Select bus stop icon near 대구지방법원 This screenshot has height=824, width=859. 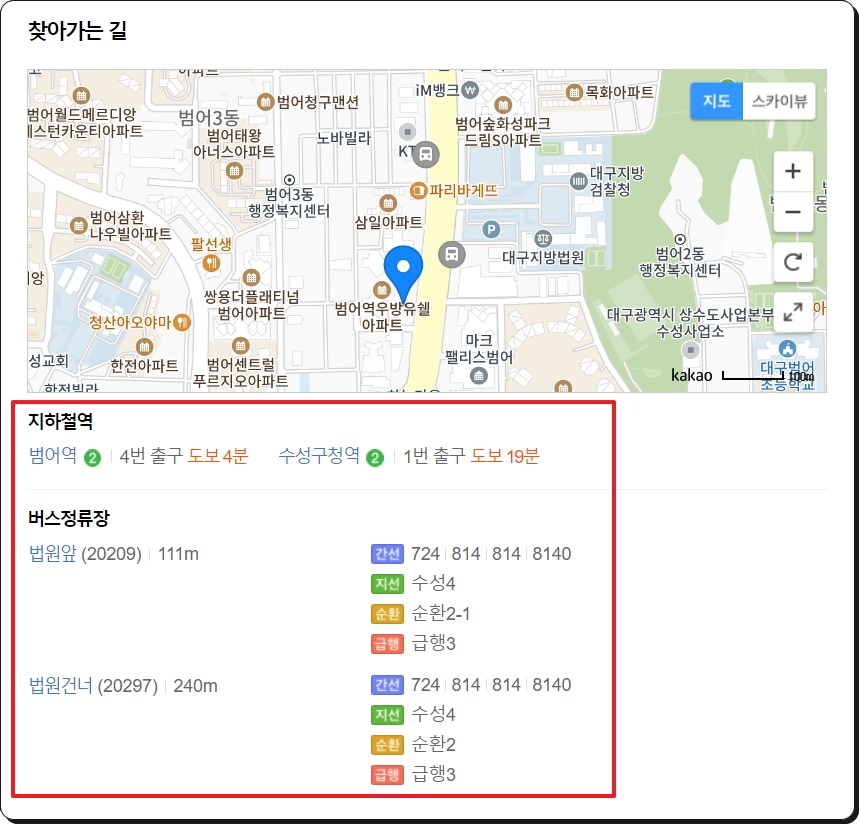(x=452, y=255)
